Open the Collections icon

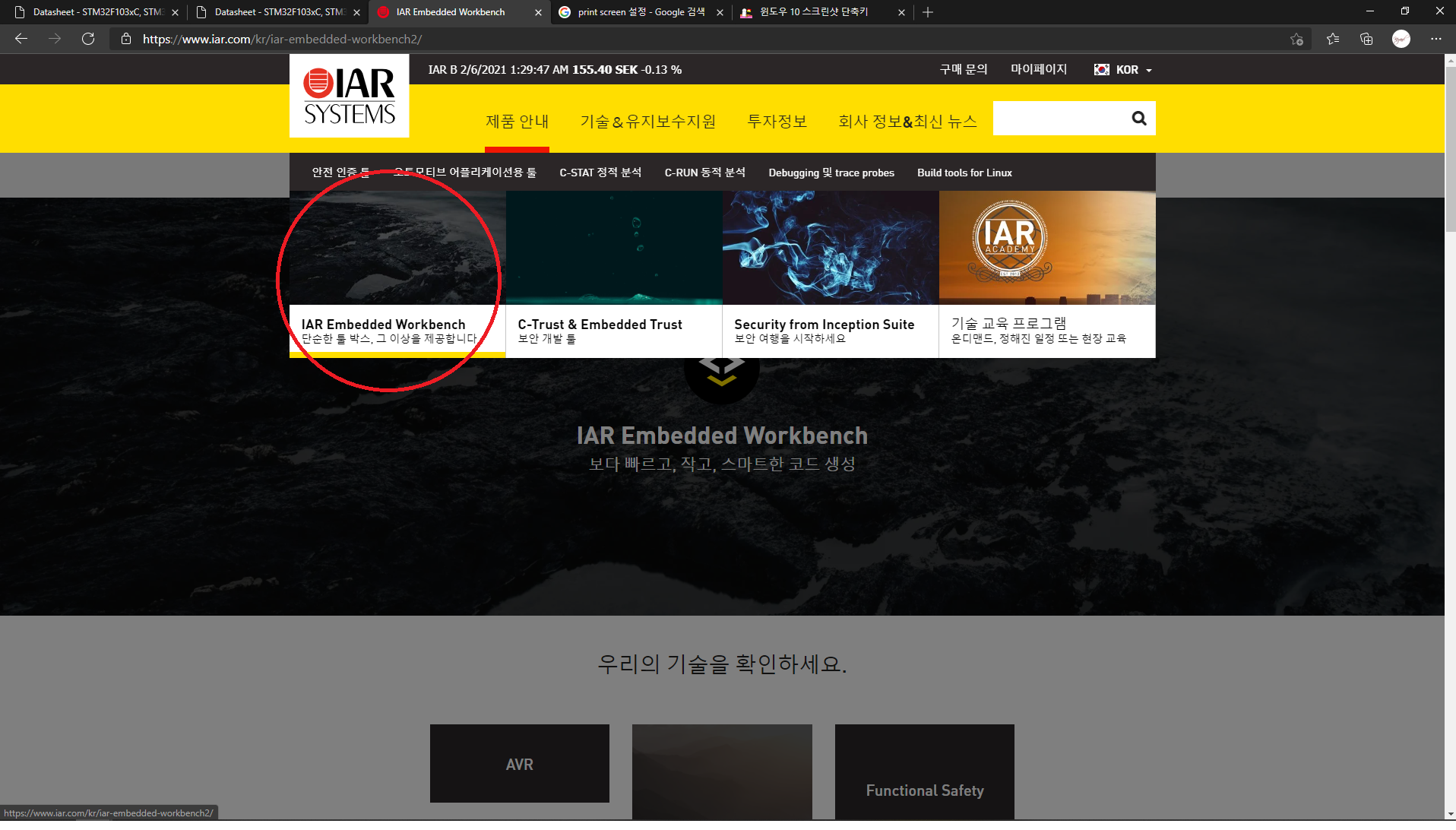(x=1366, y=39)
